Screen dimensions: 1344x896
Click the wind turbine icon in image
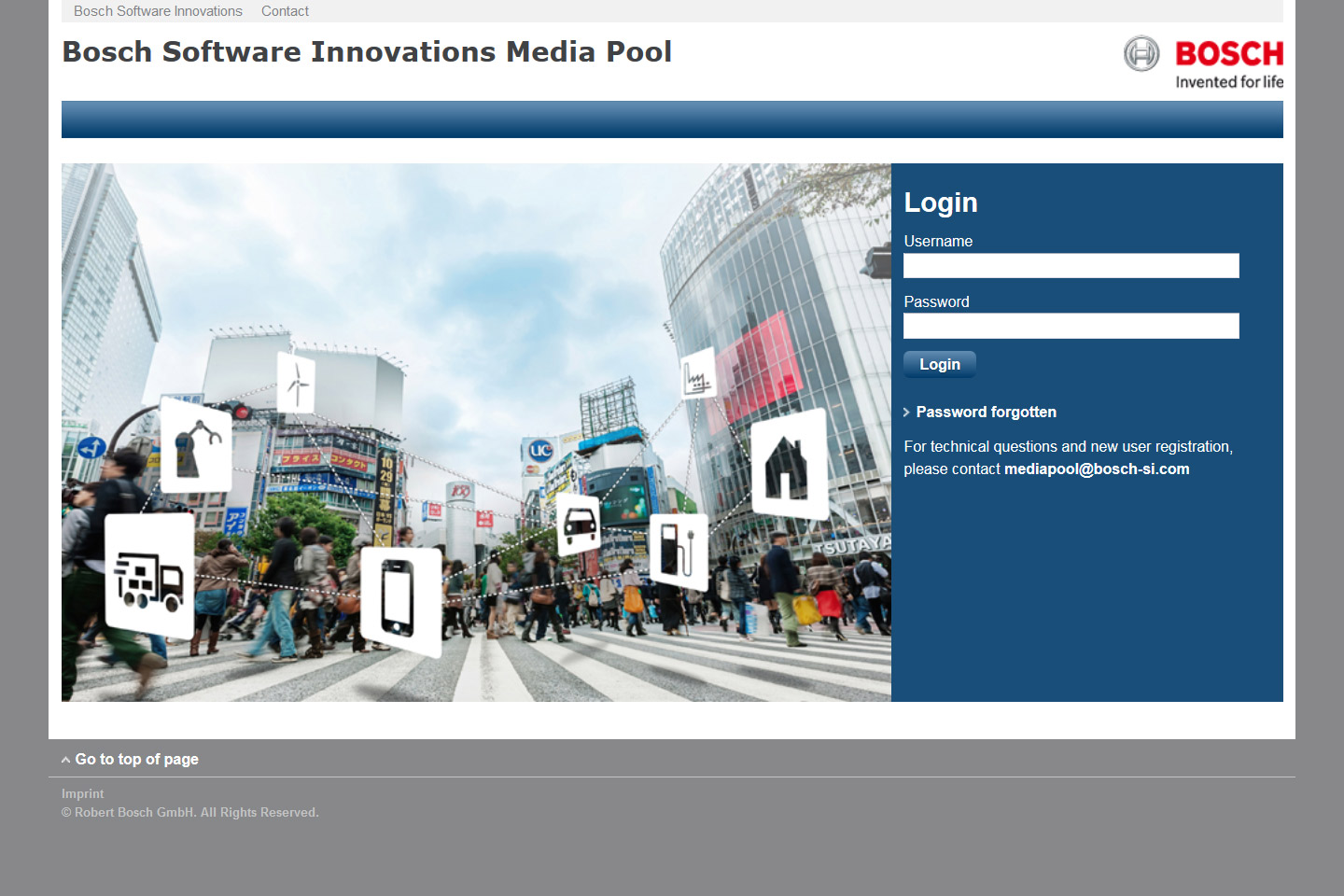[297, 381]
